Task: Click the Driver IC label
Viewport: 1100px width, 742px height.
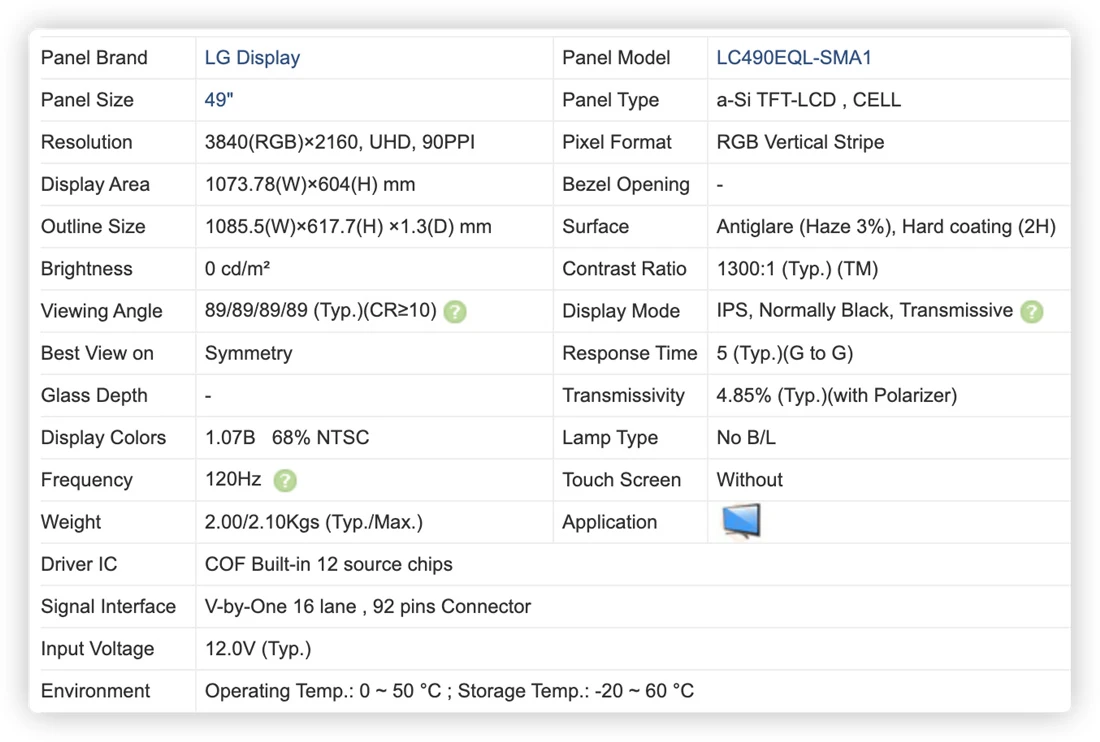Action: (x=79, y=565)
